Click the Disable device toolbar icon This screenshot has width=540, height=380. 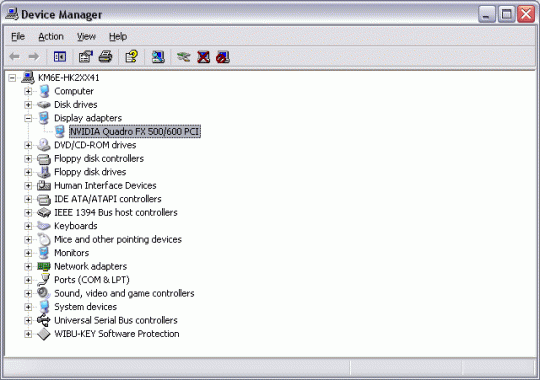pyautogui.click(x=223, y=57)
